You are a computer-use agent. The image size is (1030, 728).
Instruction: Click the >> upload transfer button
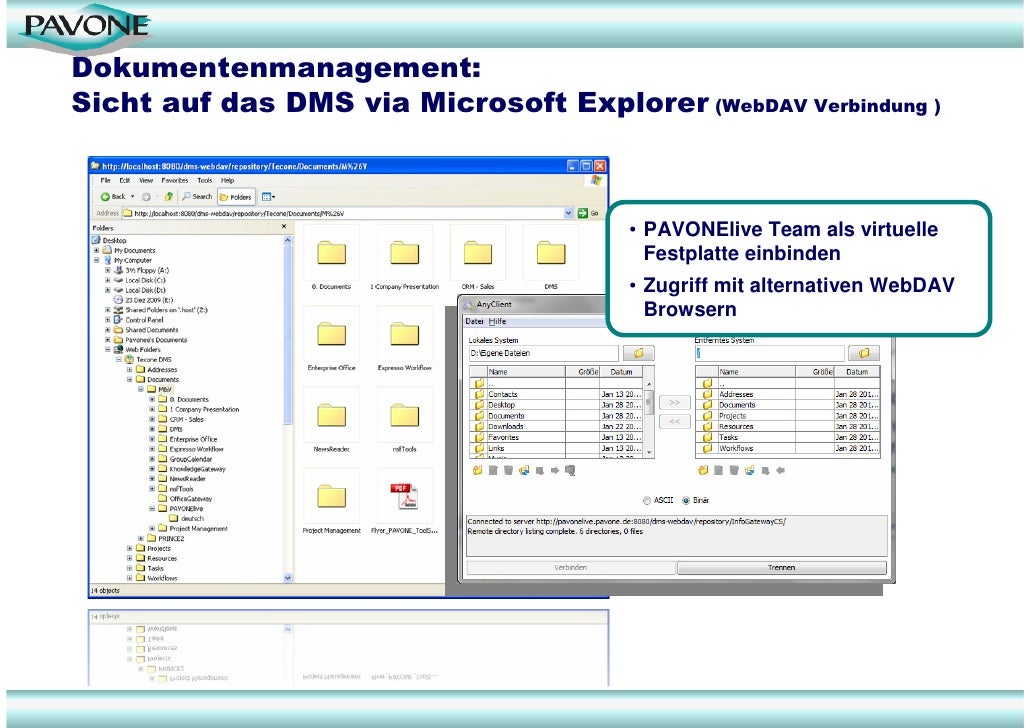[x=675, y=402]
